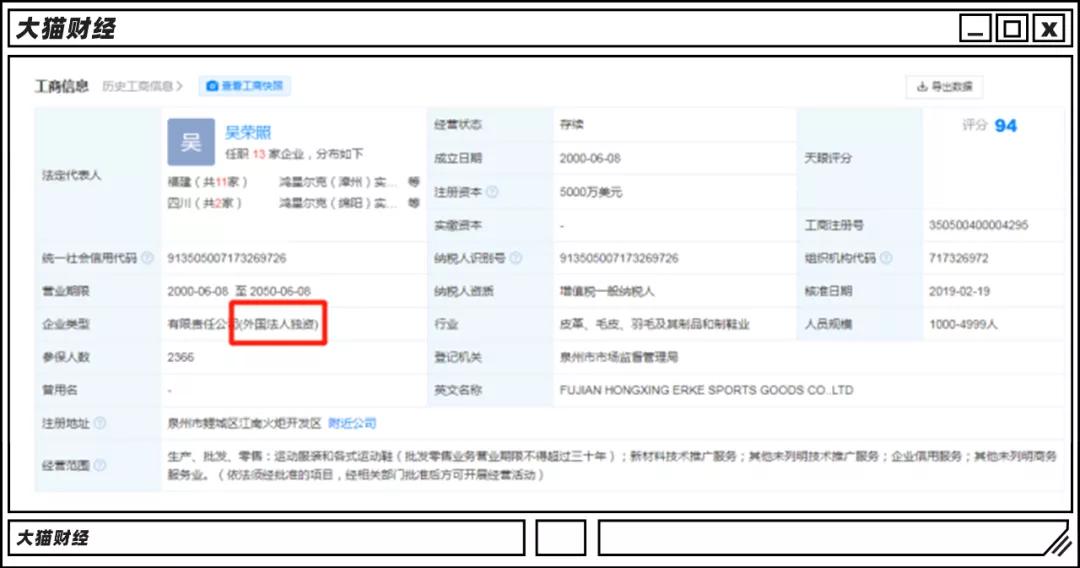Click the 吴 avatar thumbnail

pyautogui.click(x=191, y=142)
